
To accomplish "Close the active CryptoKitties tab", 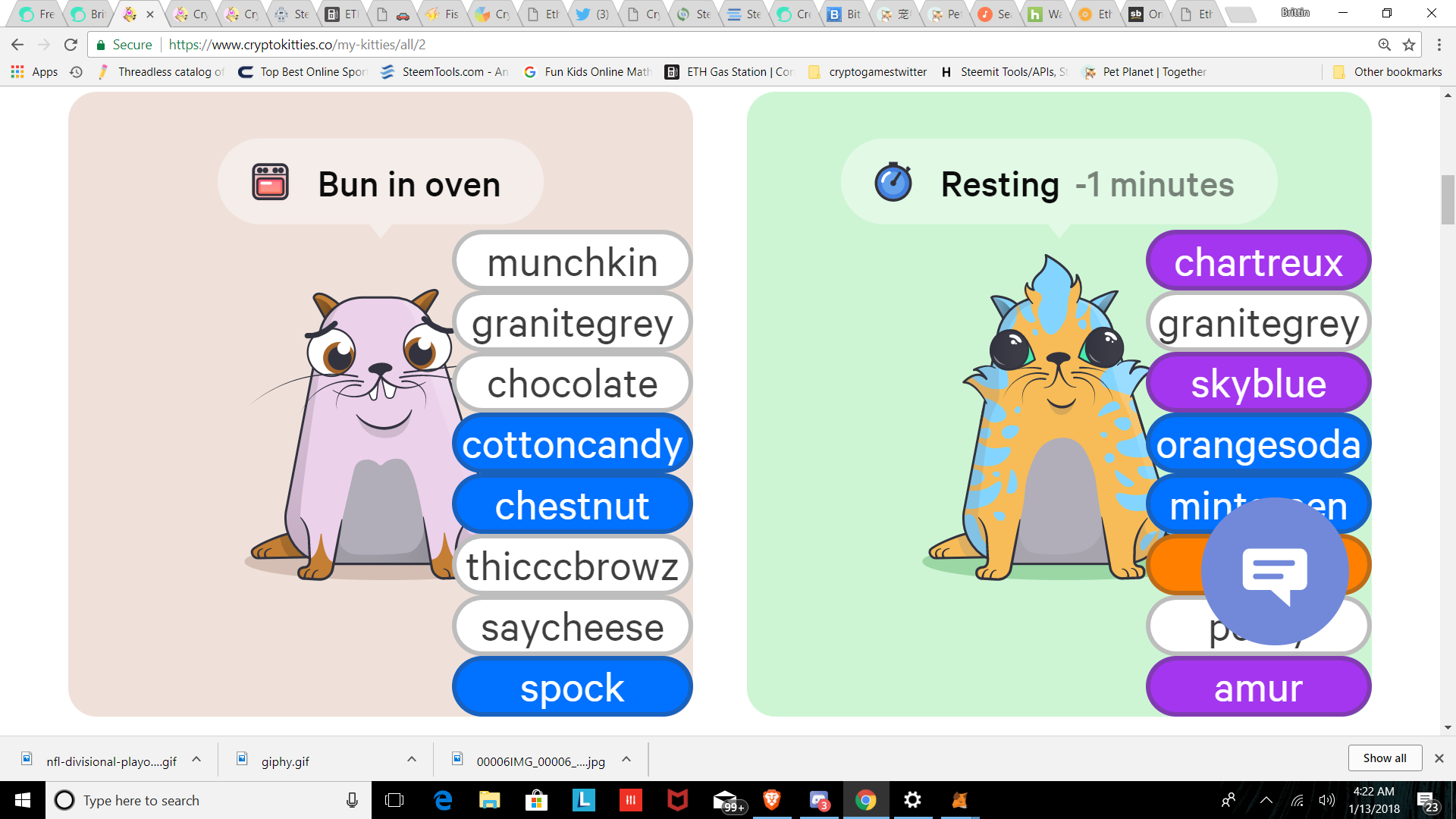I will [150, 14].
